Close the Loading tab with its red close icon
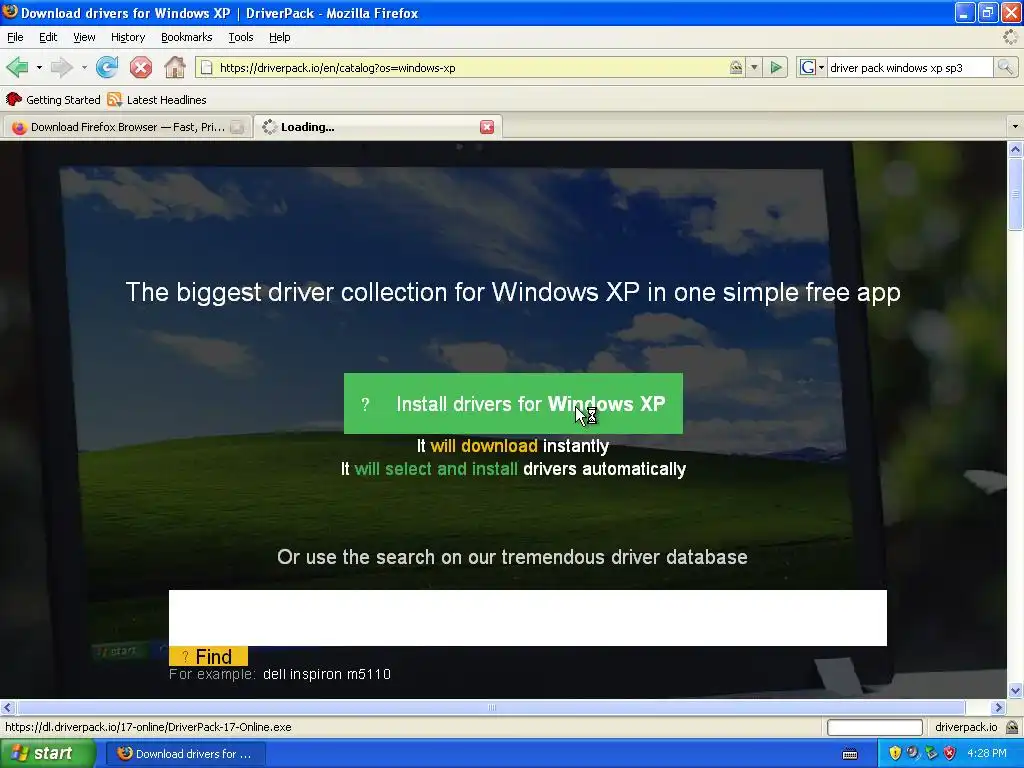The width and height of the screenshot is (1024, 768). (x=487, y=127)
